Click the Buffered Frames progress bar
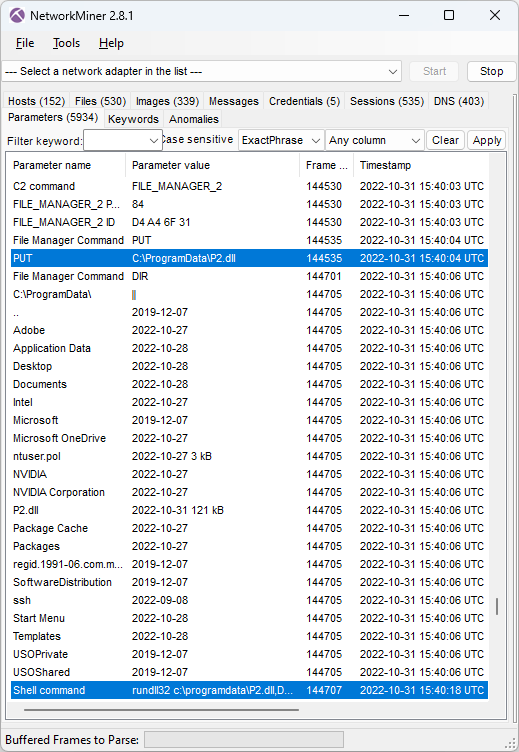 click(x=244, y=739)
